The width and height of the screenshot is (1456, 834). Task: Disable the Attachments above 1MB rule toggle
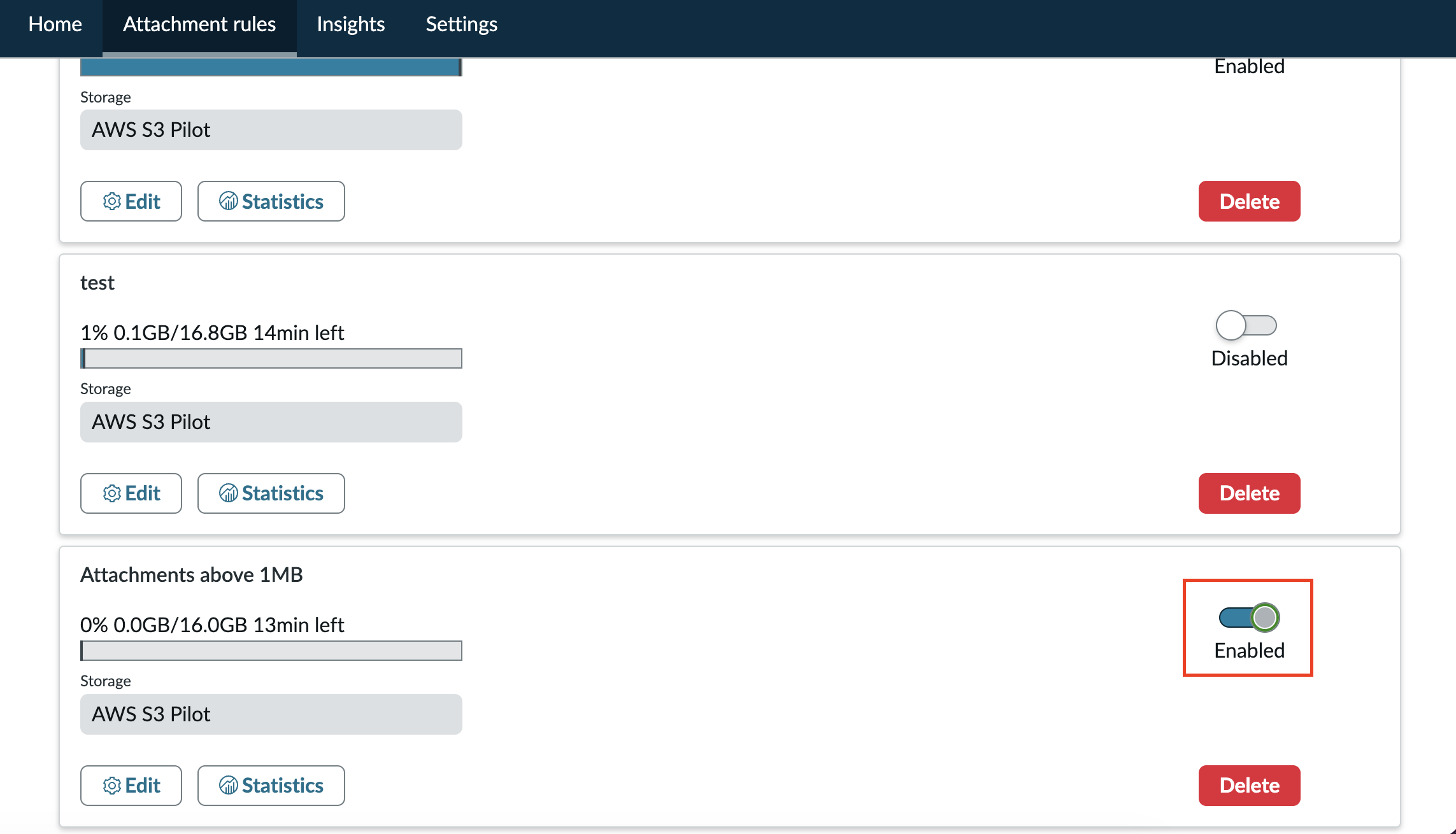coord(1249,618)
